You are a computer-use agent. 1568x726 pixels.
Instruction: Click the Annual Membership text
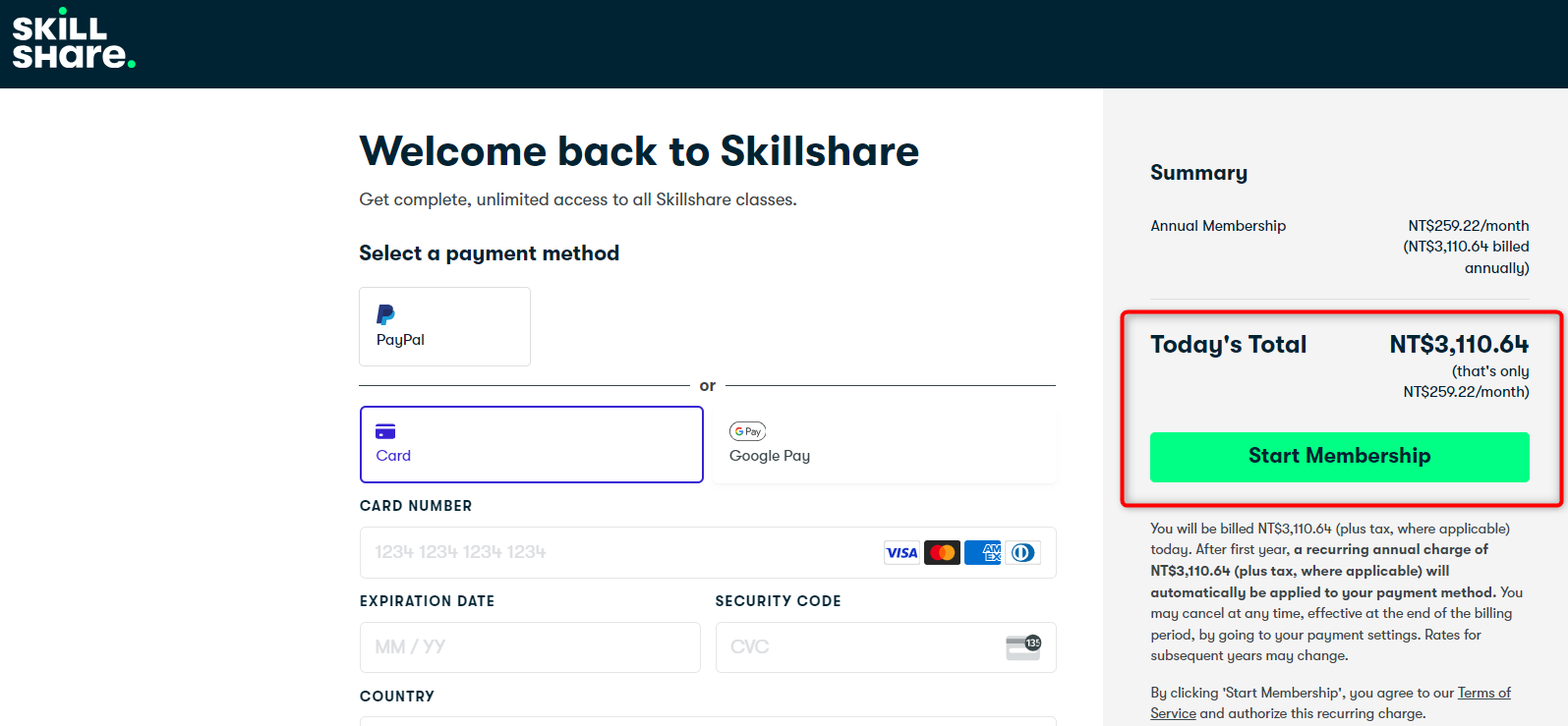1218,226
